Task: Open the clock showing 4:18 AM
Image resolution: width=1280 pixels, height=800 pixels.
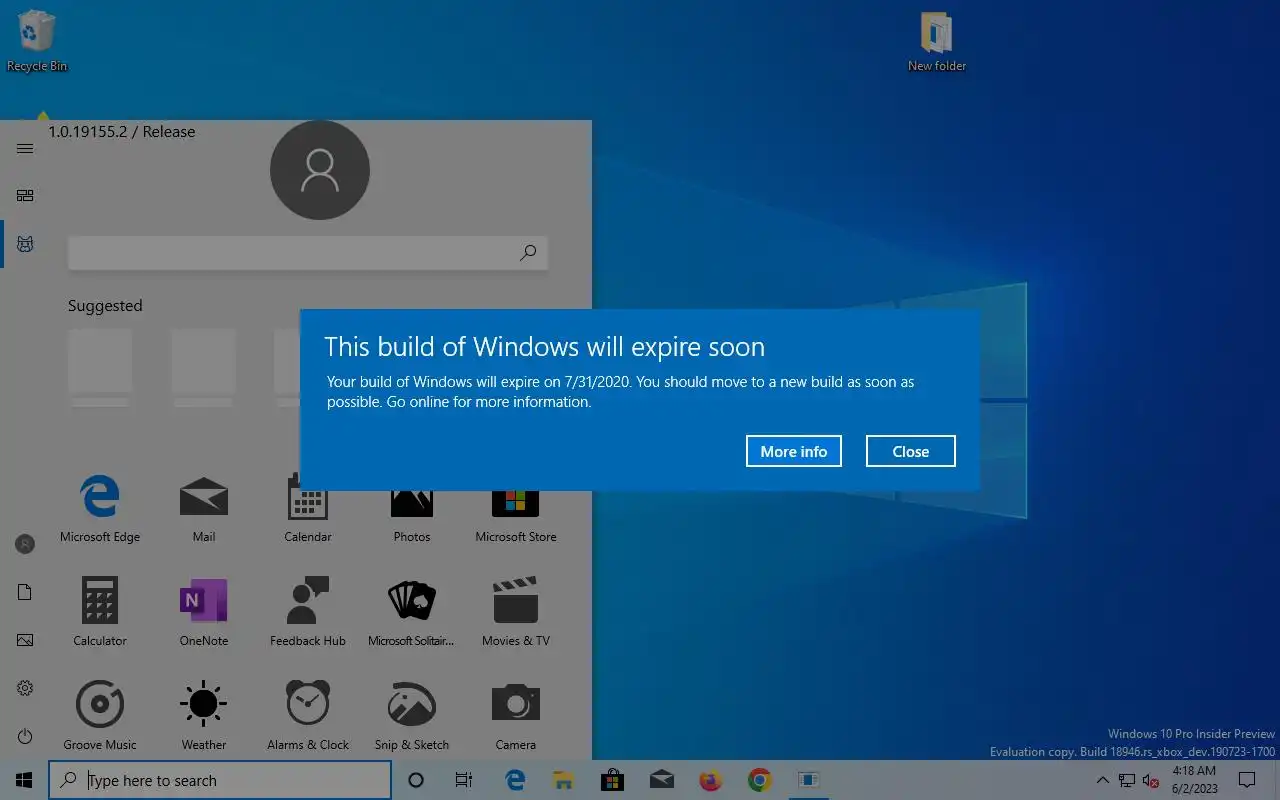Action: pos(1193,780)
